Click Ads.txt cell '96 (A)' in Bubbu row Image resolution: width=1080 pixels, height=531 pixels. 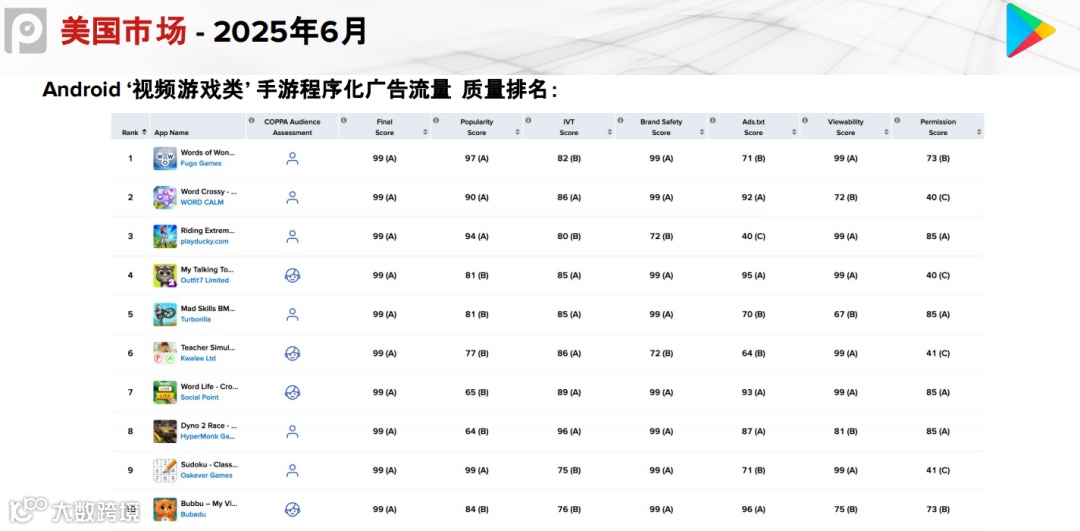[754, 510]
